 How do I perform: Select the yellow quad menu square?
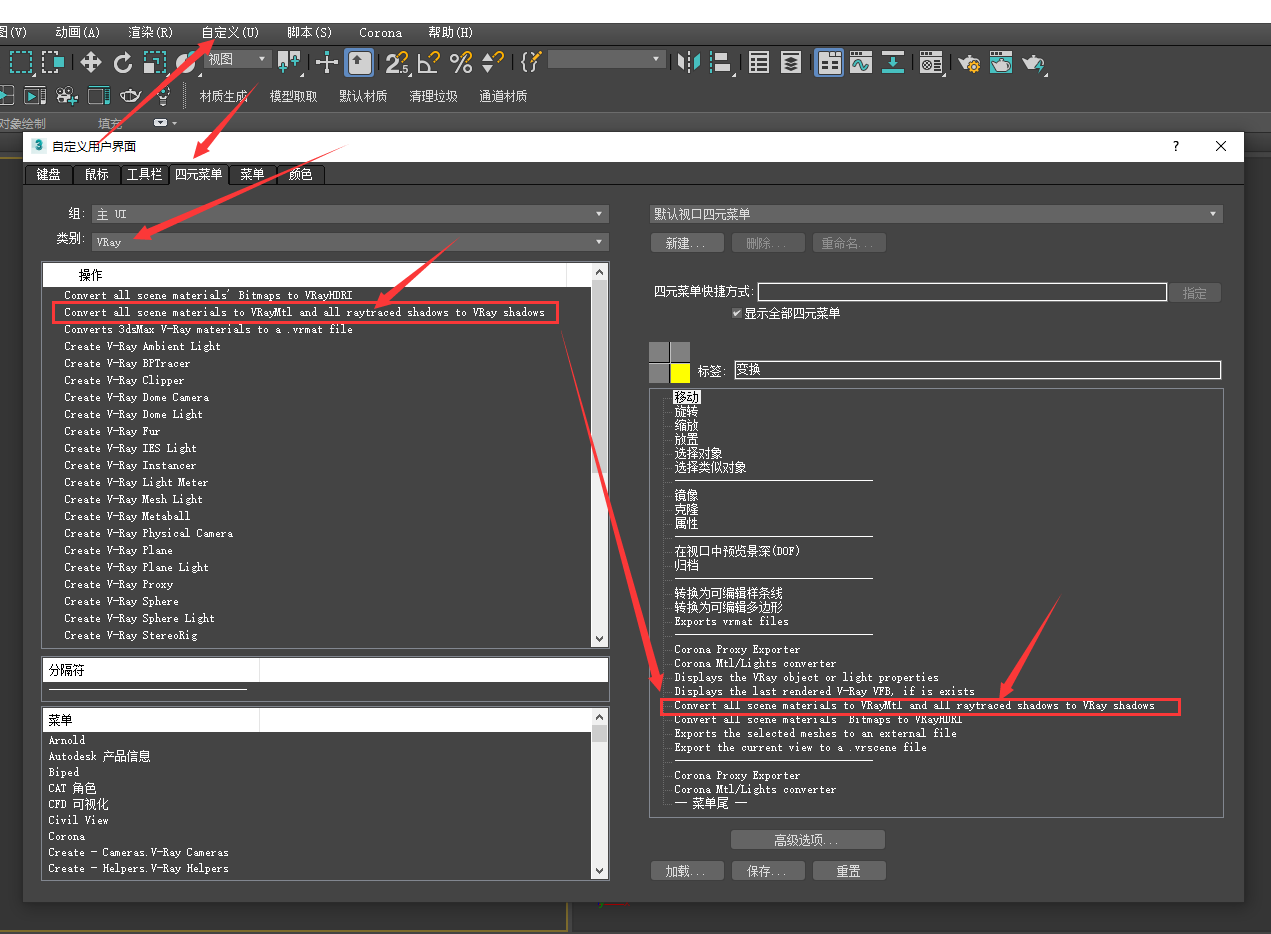680,373
